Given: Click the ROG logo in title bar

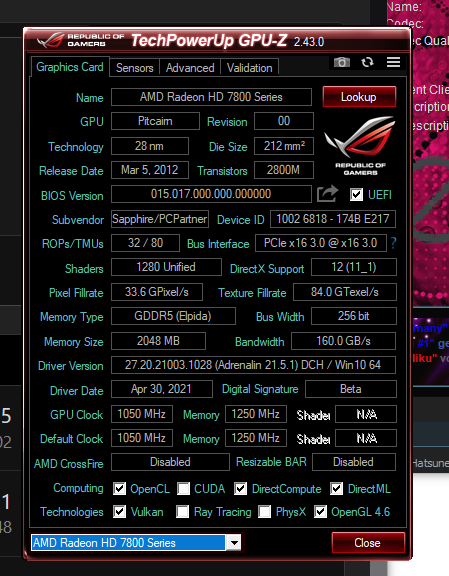Looking at the screenshot, I should pyautogui.click(x=50, y=40).
